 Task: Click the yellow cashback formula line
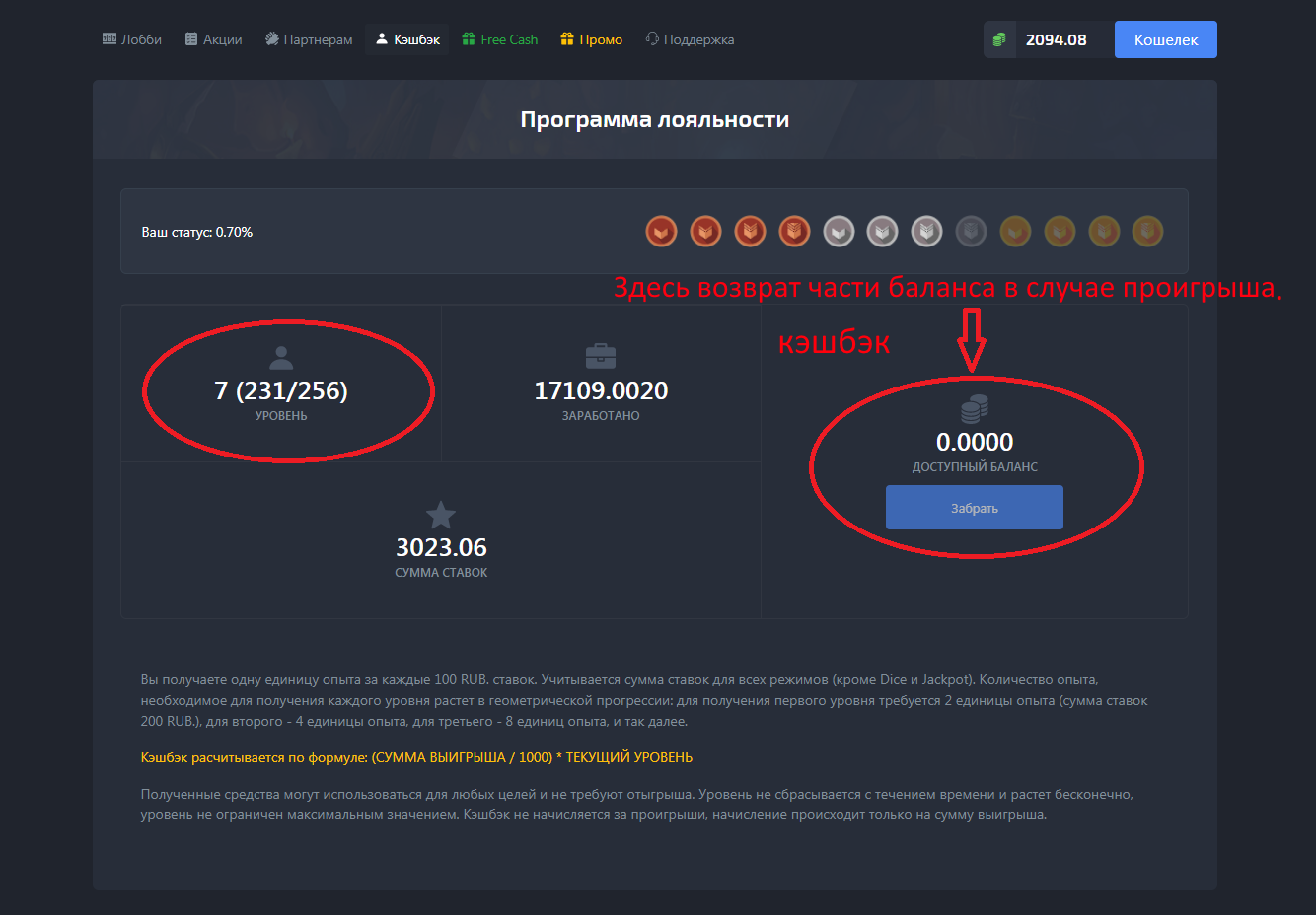point(416,757)
